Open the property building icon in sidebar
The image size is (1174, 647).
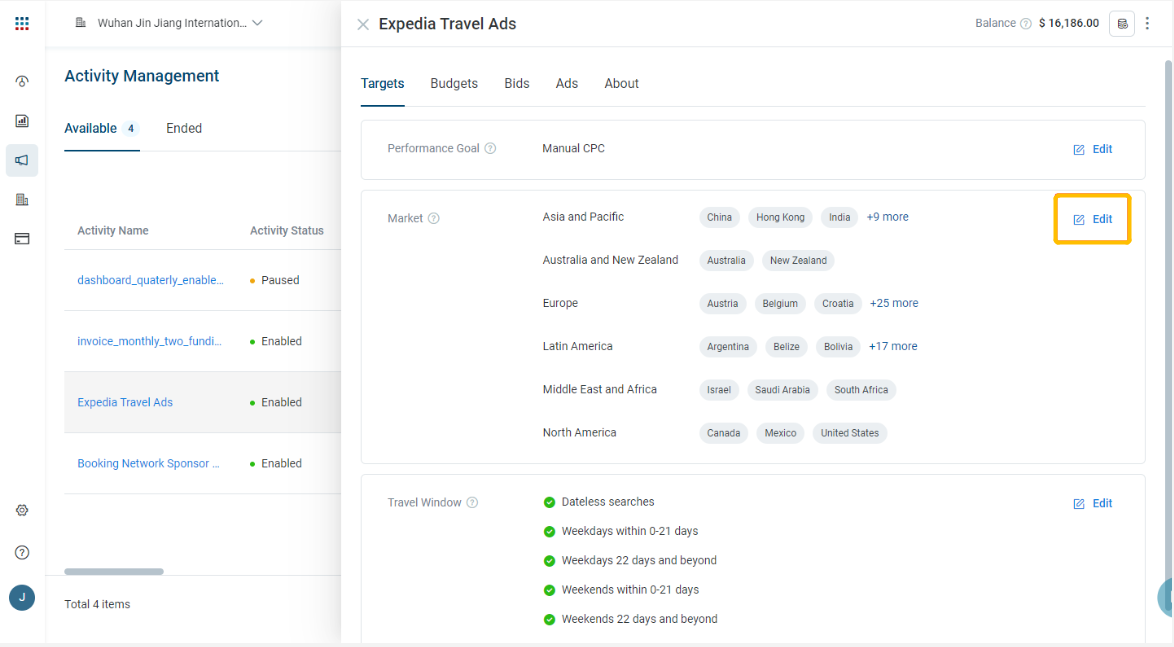click(x=22, y=199)
